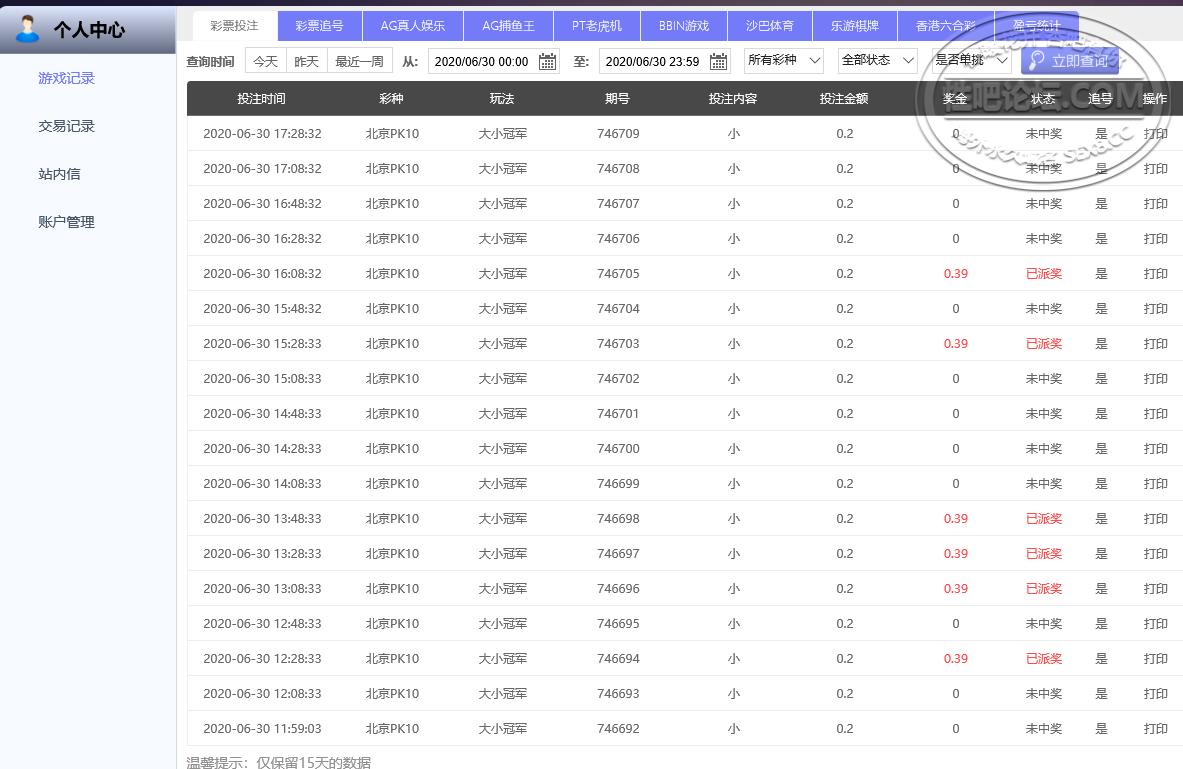
Task: Click the 0.39 prize for period 746703
Action: [956, 343]
